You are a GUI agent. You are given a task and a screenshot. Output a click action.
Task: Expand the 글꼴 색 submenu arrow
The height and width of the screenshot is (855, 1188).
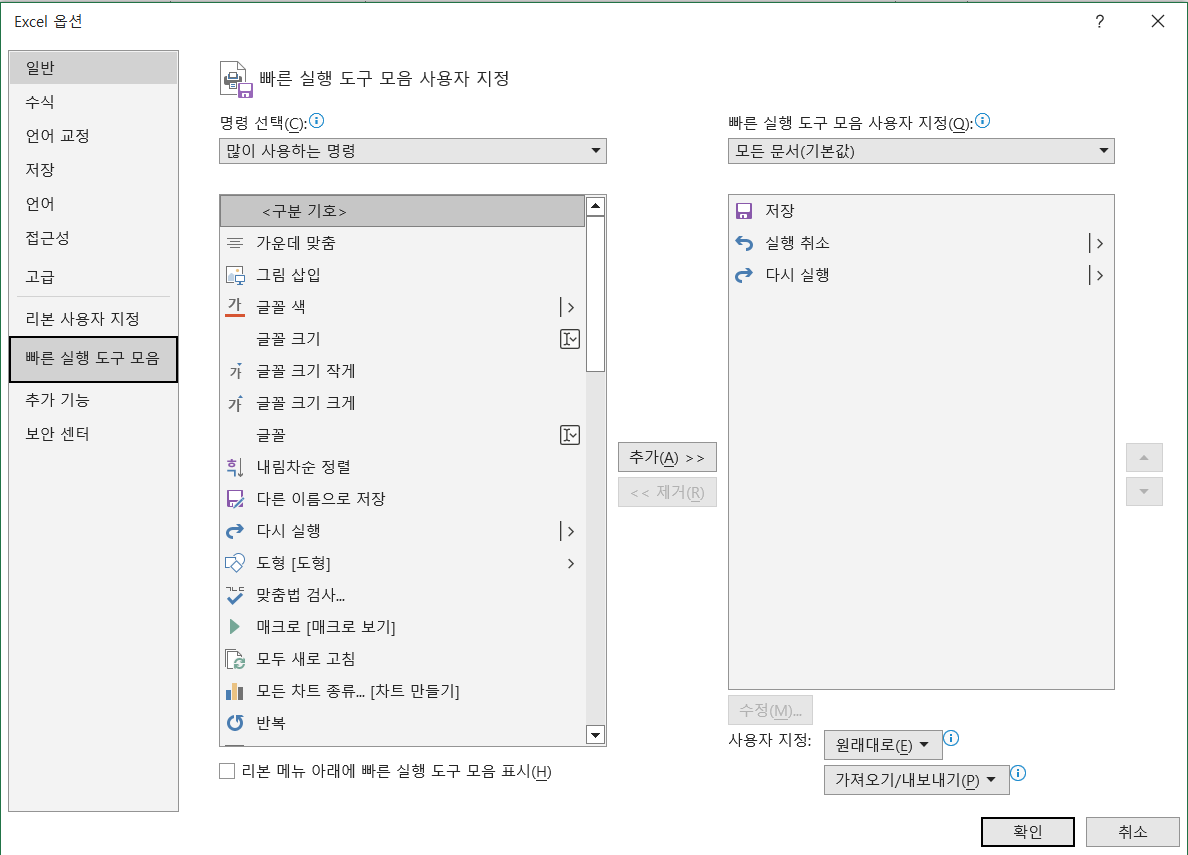(x=570, y=307)
